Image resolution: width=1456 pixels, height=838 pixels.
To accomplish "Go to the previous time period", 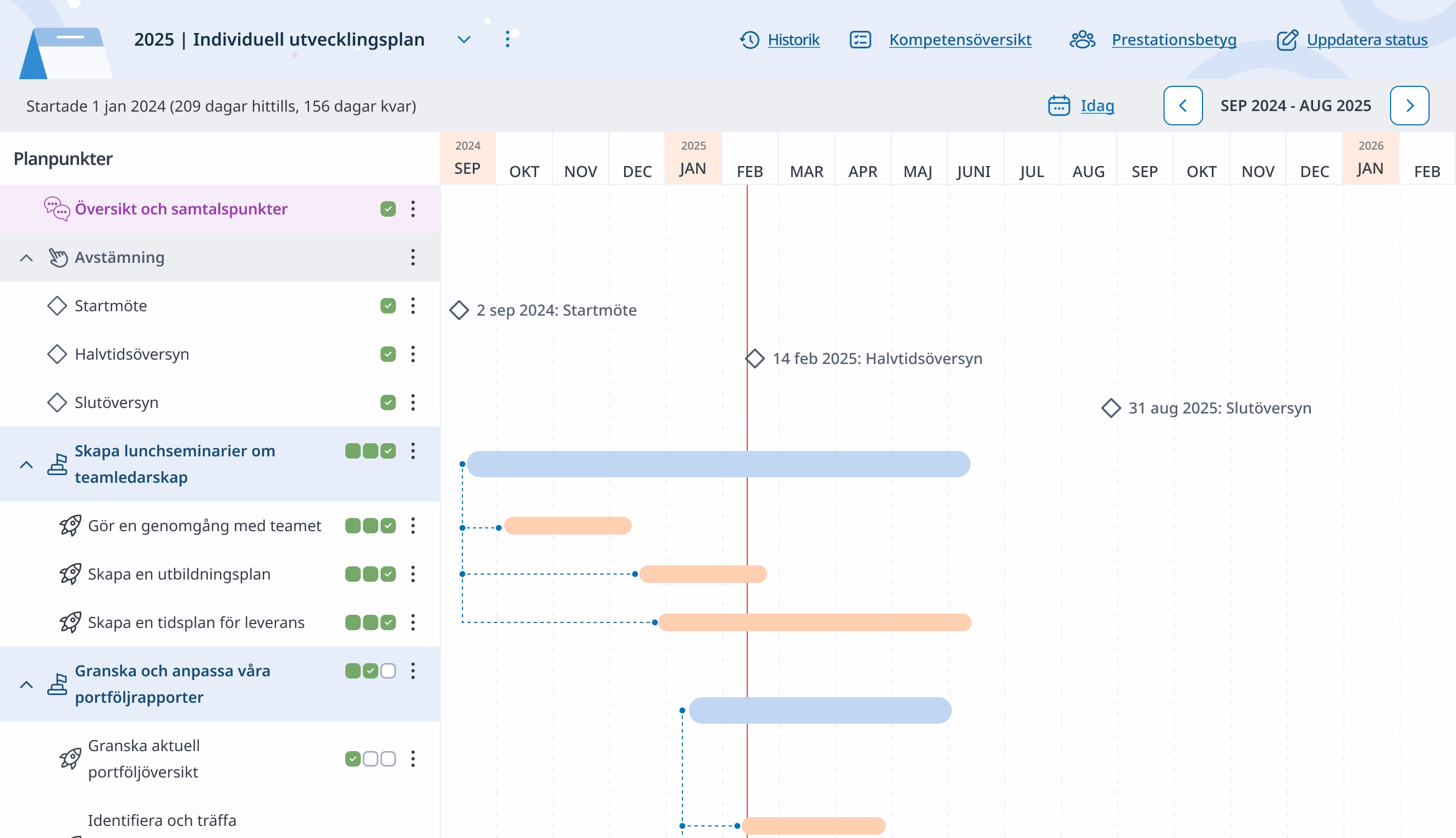I will [1183, 106].
